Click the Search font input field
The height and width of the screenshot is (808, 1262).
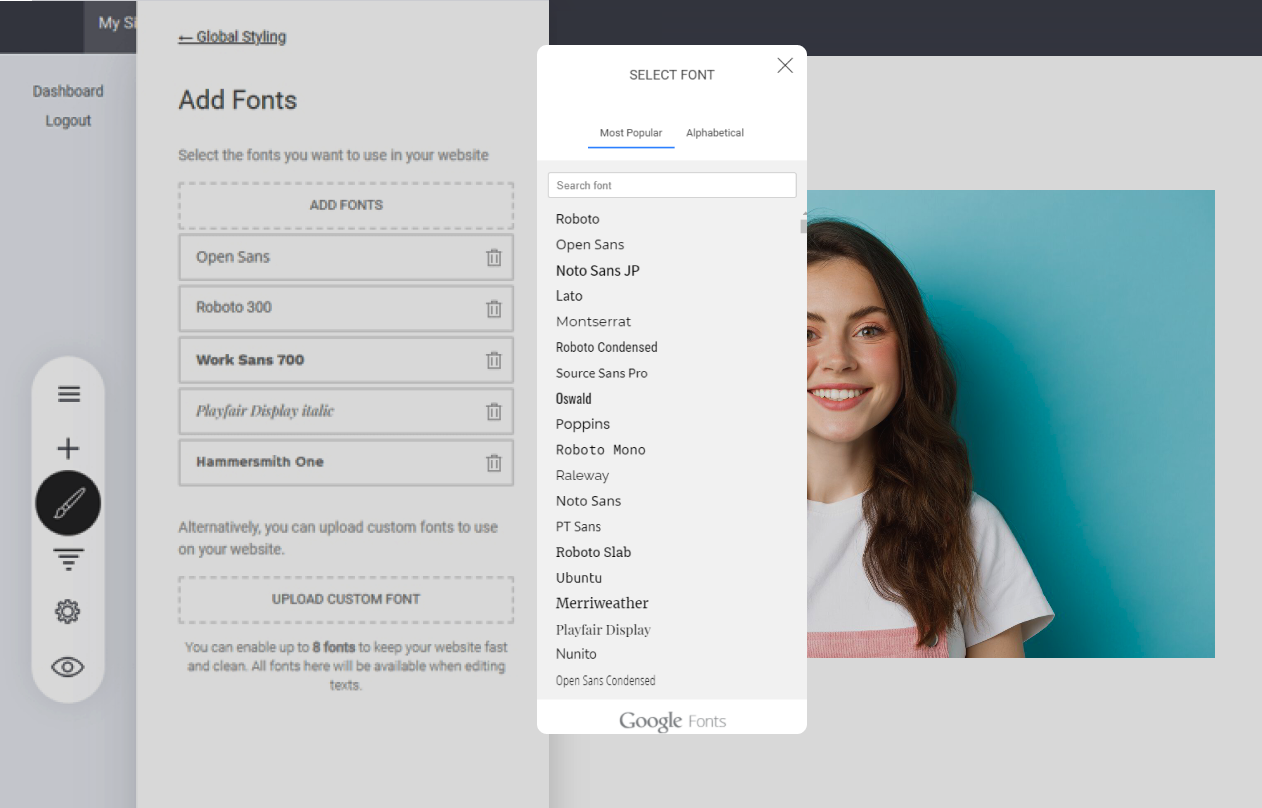coord(671,185)
